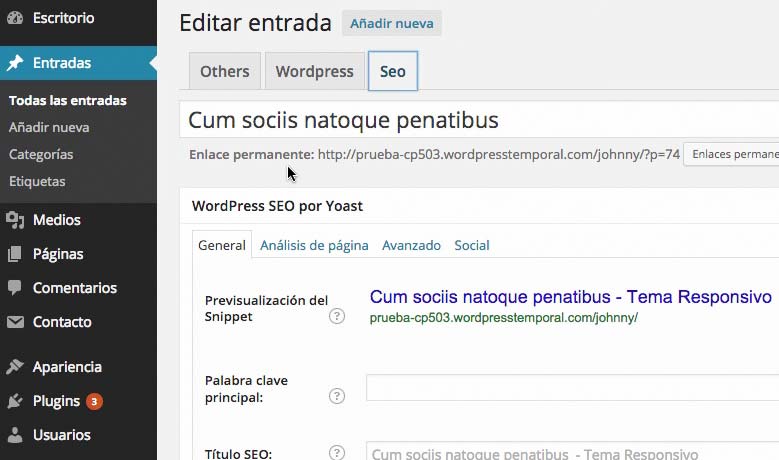Viewport: 779px width, 460px height.
Task: Click the permalink URL text
Action: (499, 154)
